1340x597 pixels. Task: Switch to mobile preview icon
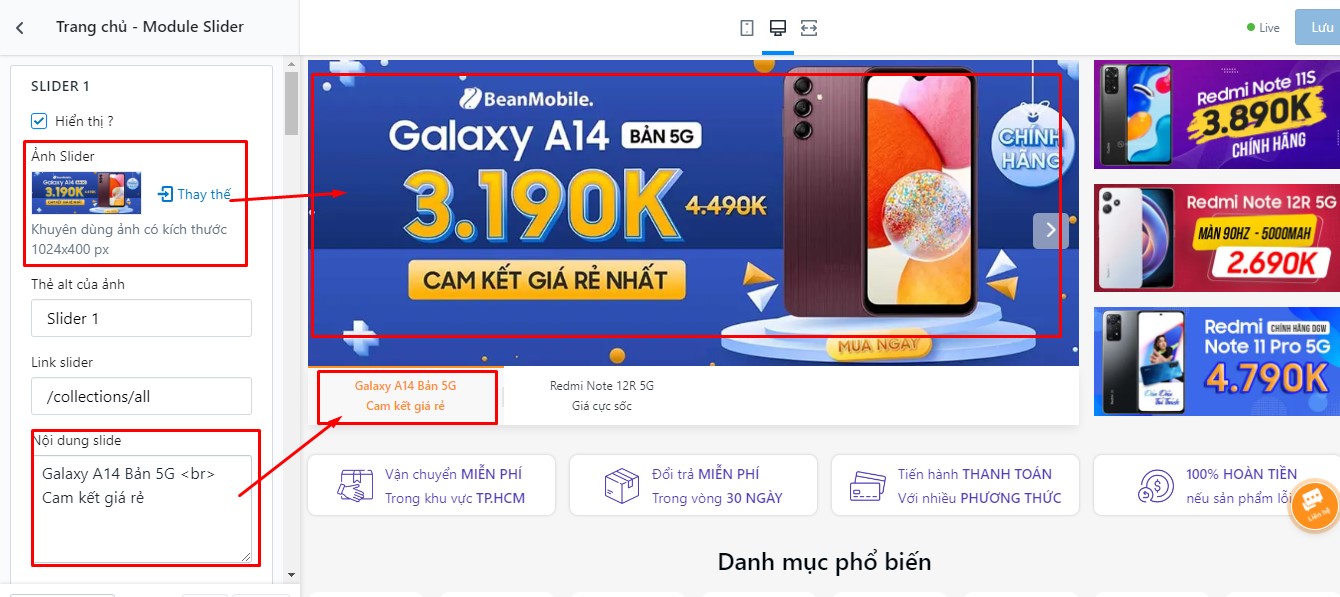point(747,28)
